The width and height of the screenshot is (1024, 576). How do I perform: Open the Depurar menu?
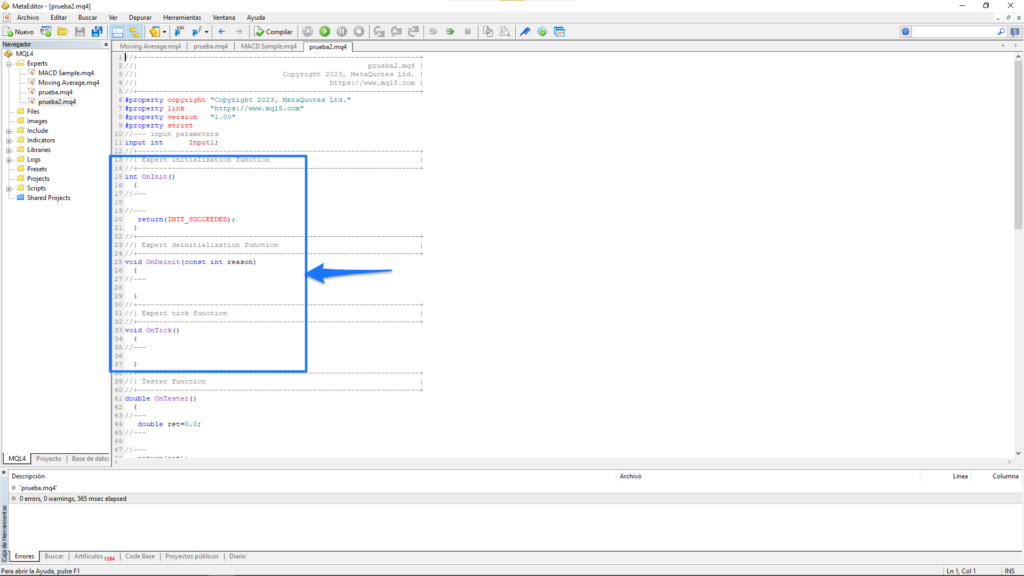pyautogui.click(x=140, y=18)
